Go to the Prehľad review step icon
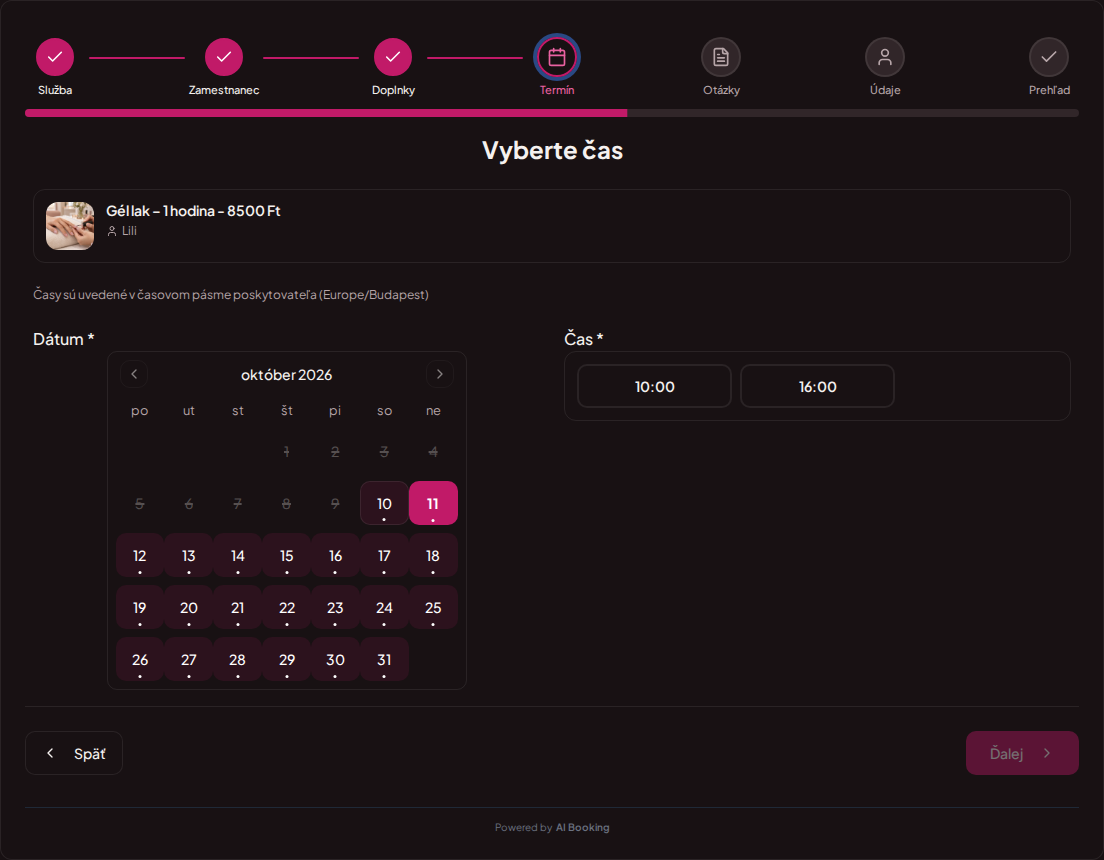Screen dimensions: 1104x860 click(x=1049, y=57)
